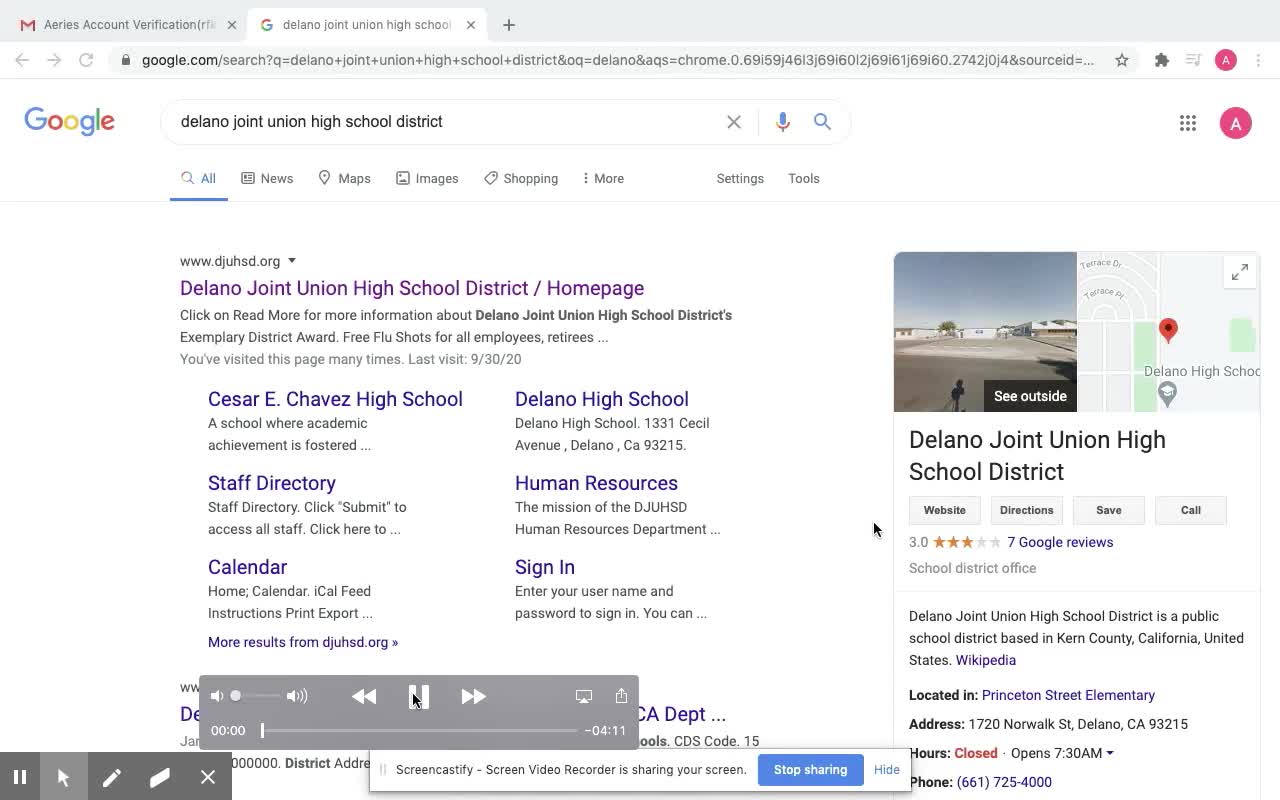This screenshot has width=1280, height=800.
Task: Expand the map in knowledge panel
Action: (x=1240, y=272)
